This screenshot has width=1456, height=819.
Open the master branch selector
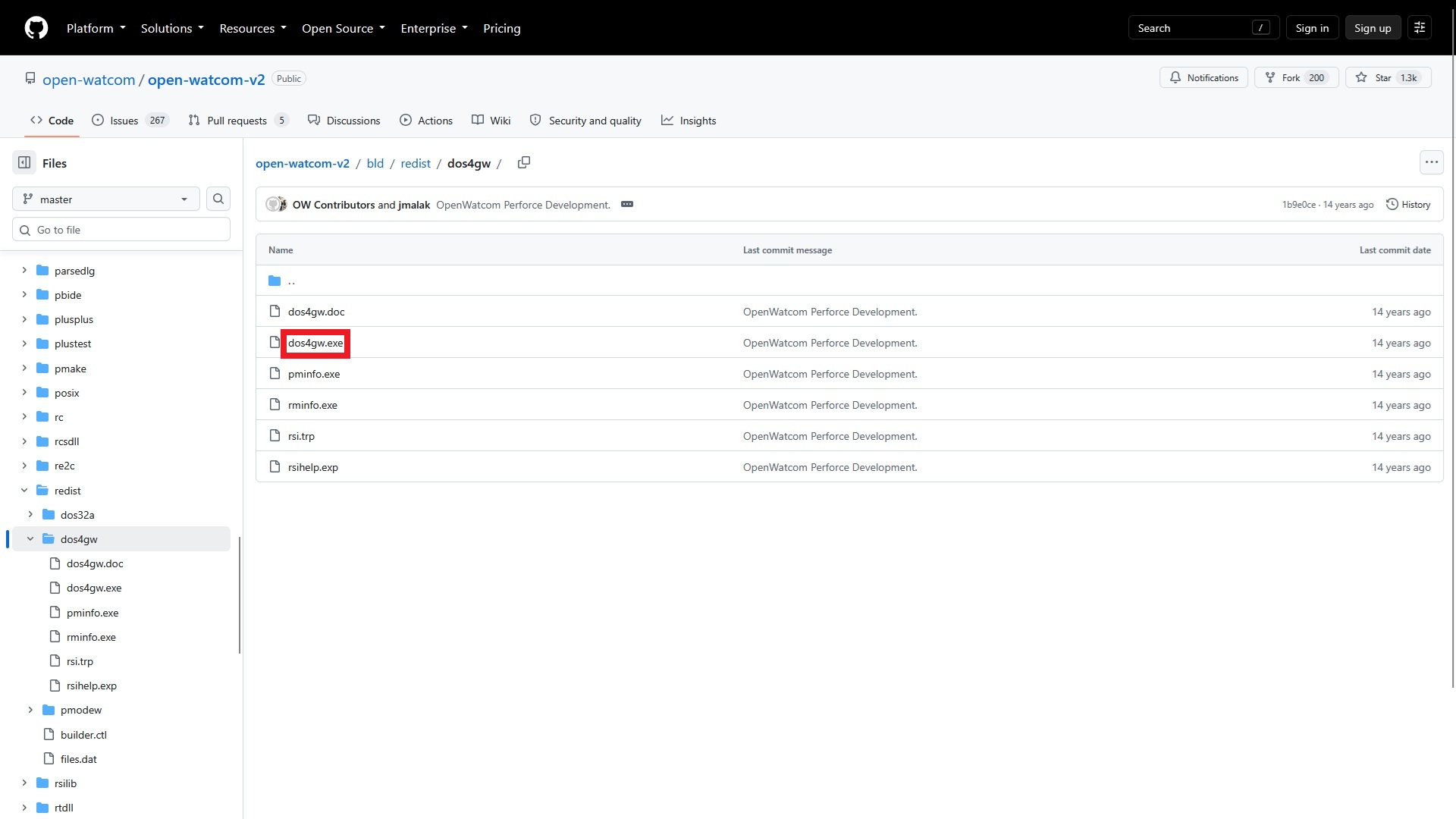coord(106,199)
